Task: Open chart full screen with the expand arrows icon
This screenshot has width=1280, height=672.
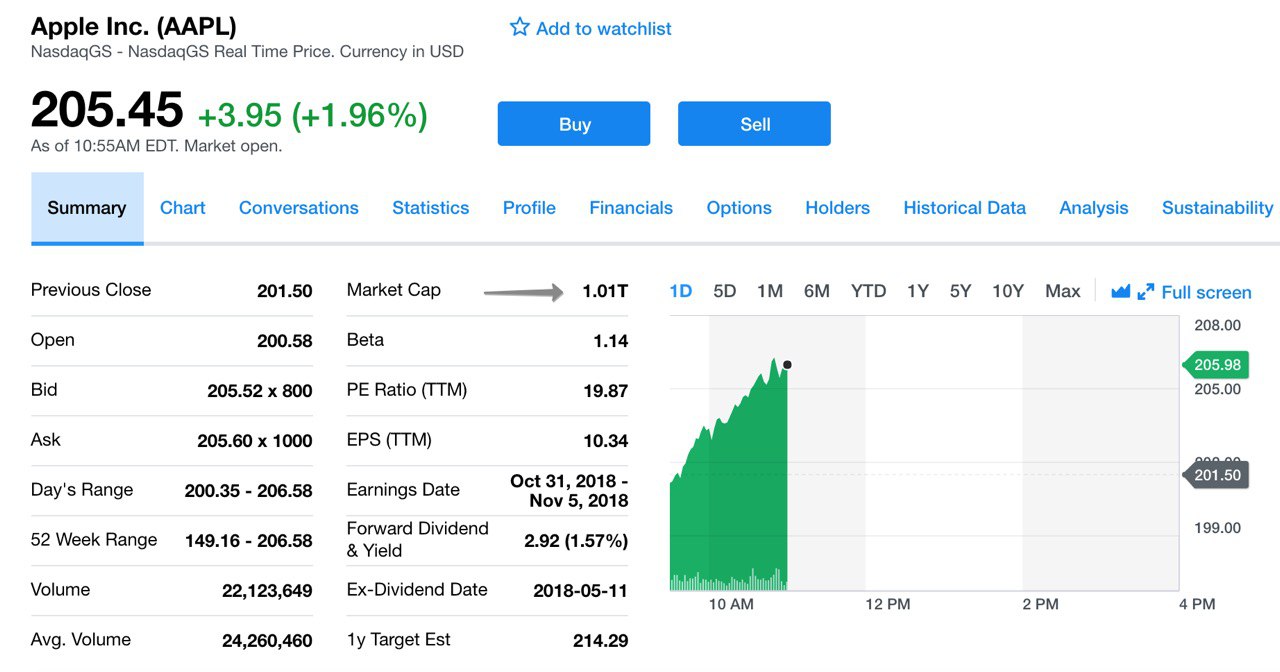Action: click(x=1146, y=291)
